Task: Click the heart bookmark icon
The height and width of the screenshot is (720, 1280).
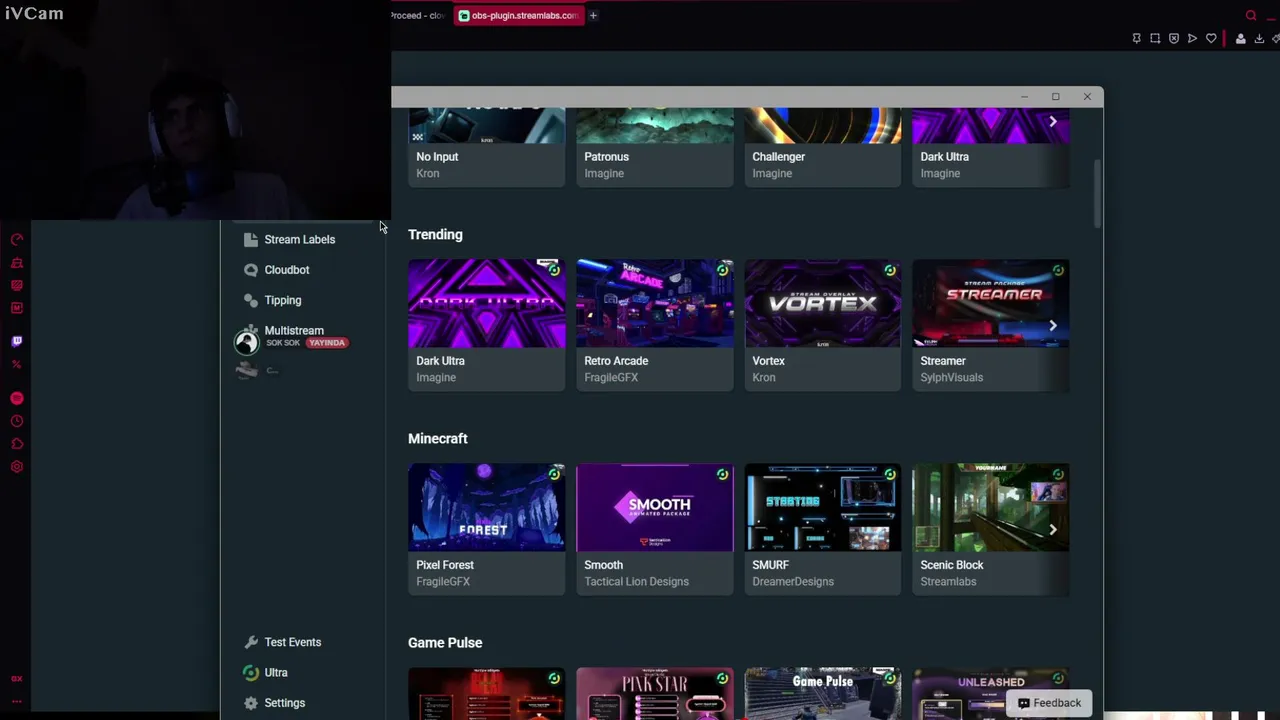Action: [x=1211, y=39]
